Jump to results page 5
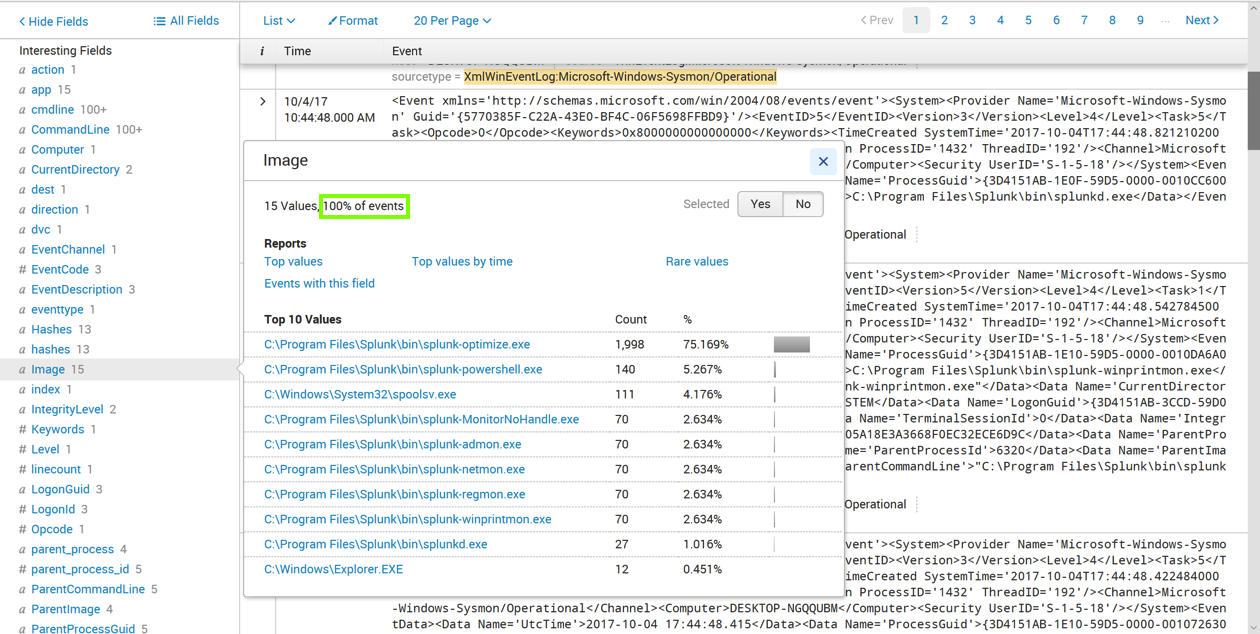Screen dimensions: 1260x634 (x=1028, y=20)
